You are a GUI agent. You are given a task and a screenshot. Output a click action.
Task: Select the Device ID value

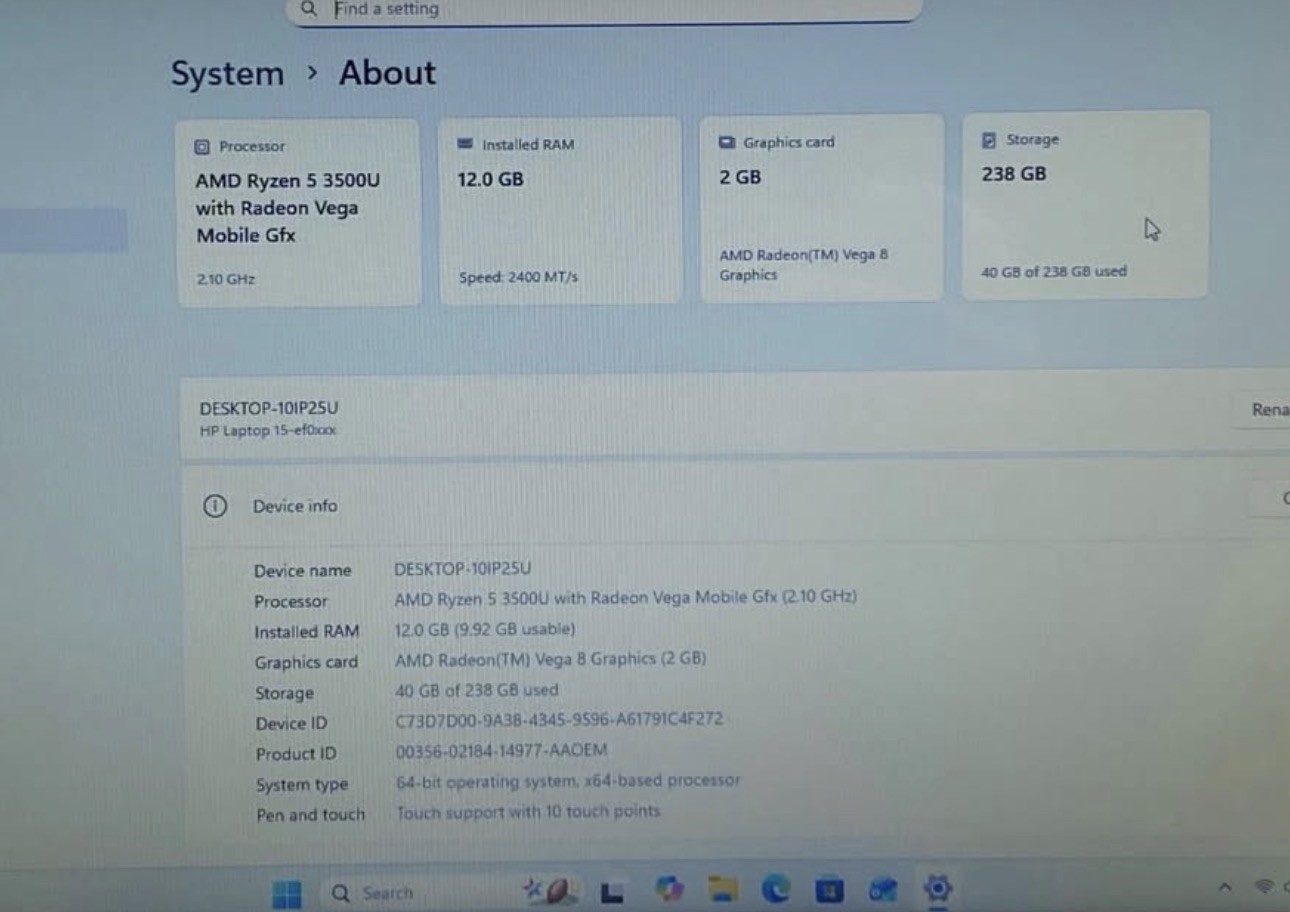[559, 719]
